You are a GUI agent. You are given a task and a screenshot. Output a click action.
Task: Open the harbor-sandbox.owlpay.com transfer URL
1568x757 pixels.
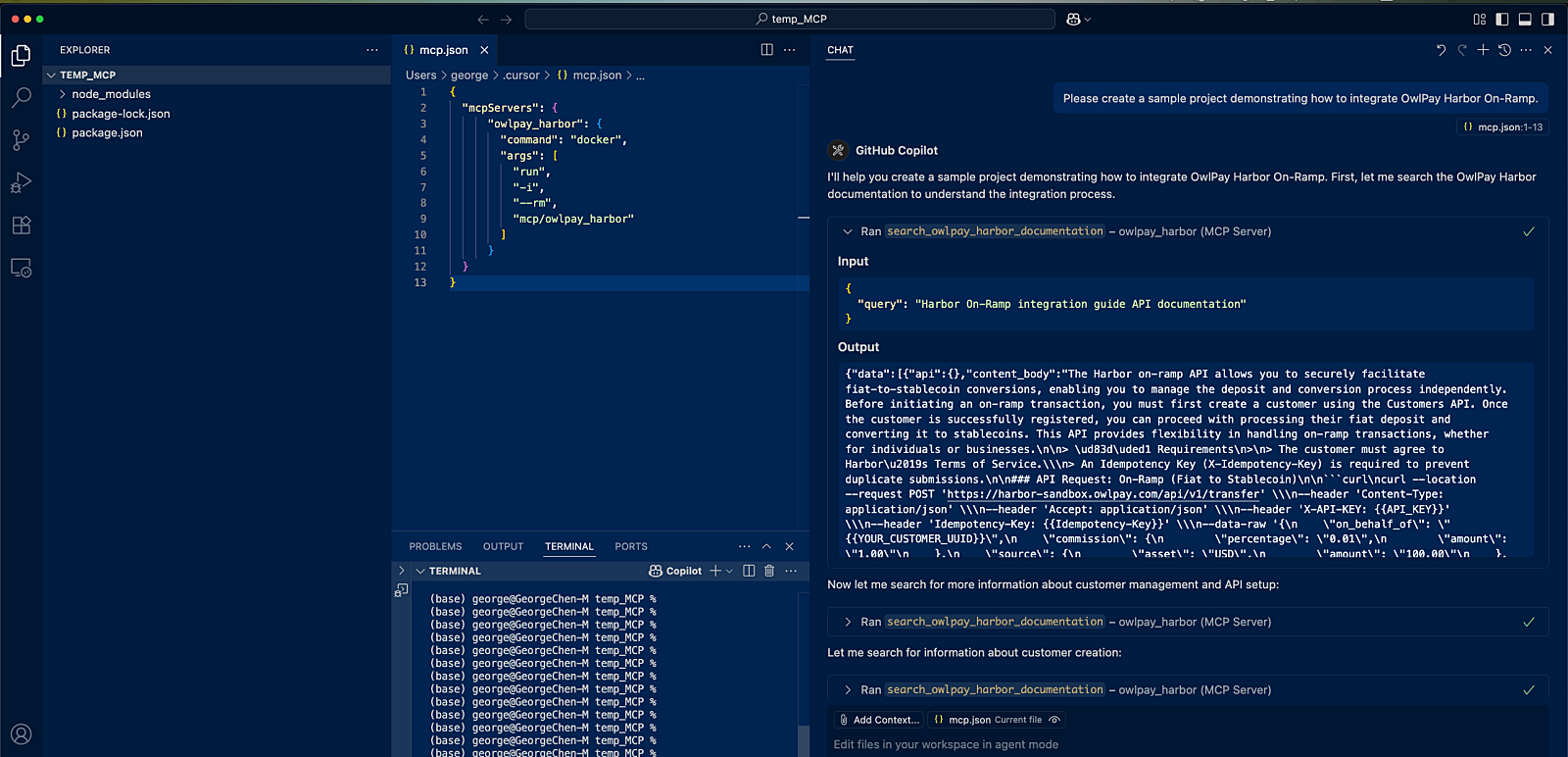pos(1105,494)
